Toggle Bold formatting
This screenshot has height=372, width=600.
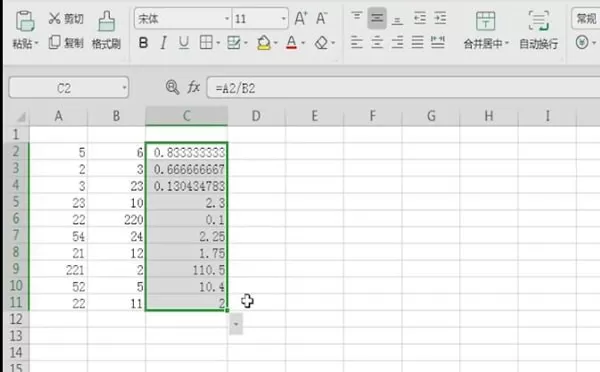pyautogui.click(x=143, y=43)
